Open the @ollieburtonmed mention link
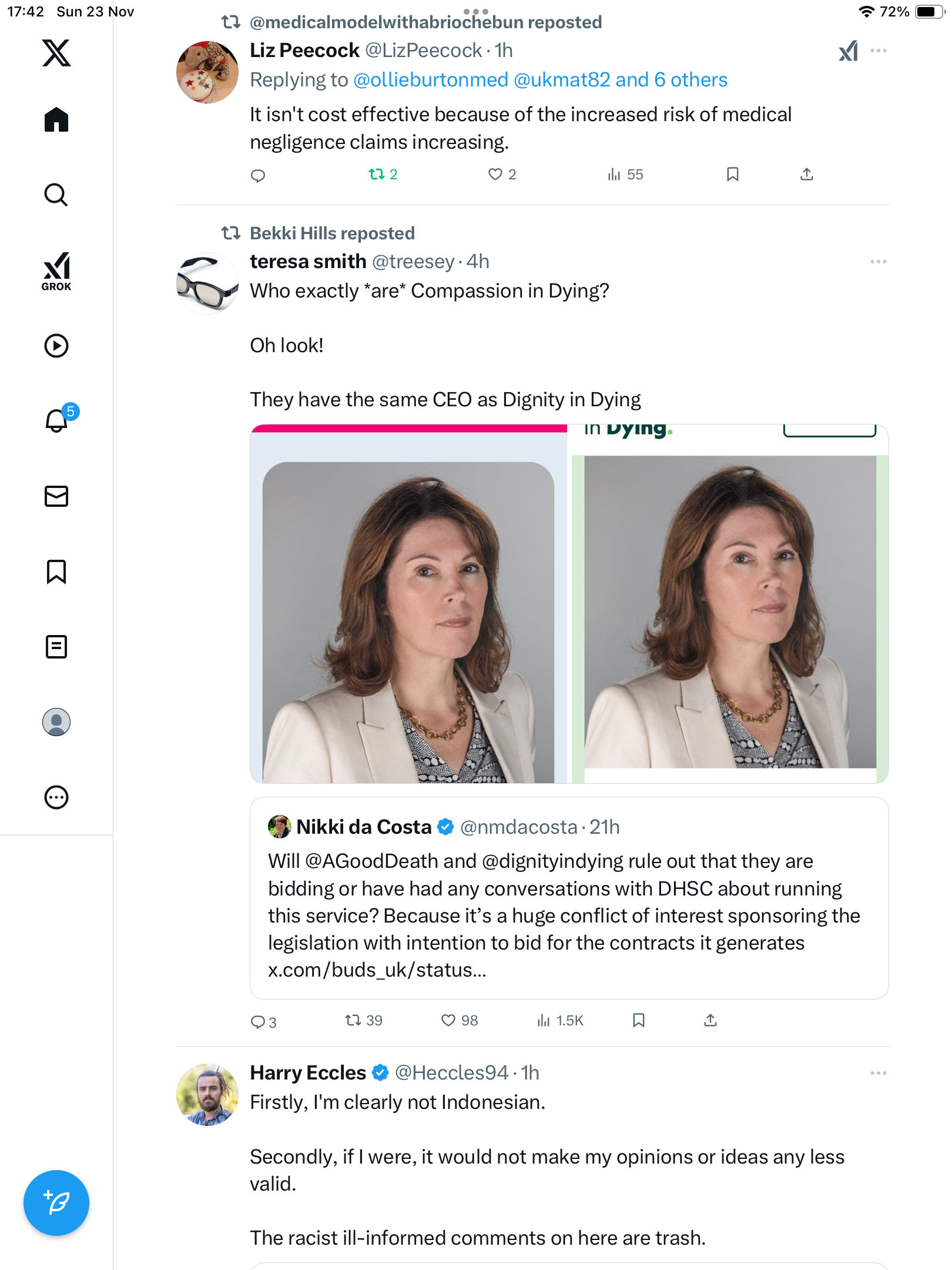Image resolution: width=952 pixels, height=1270 pixels. coord(431,80)
